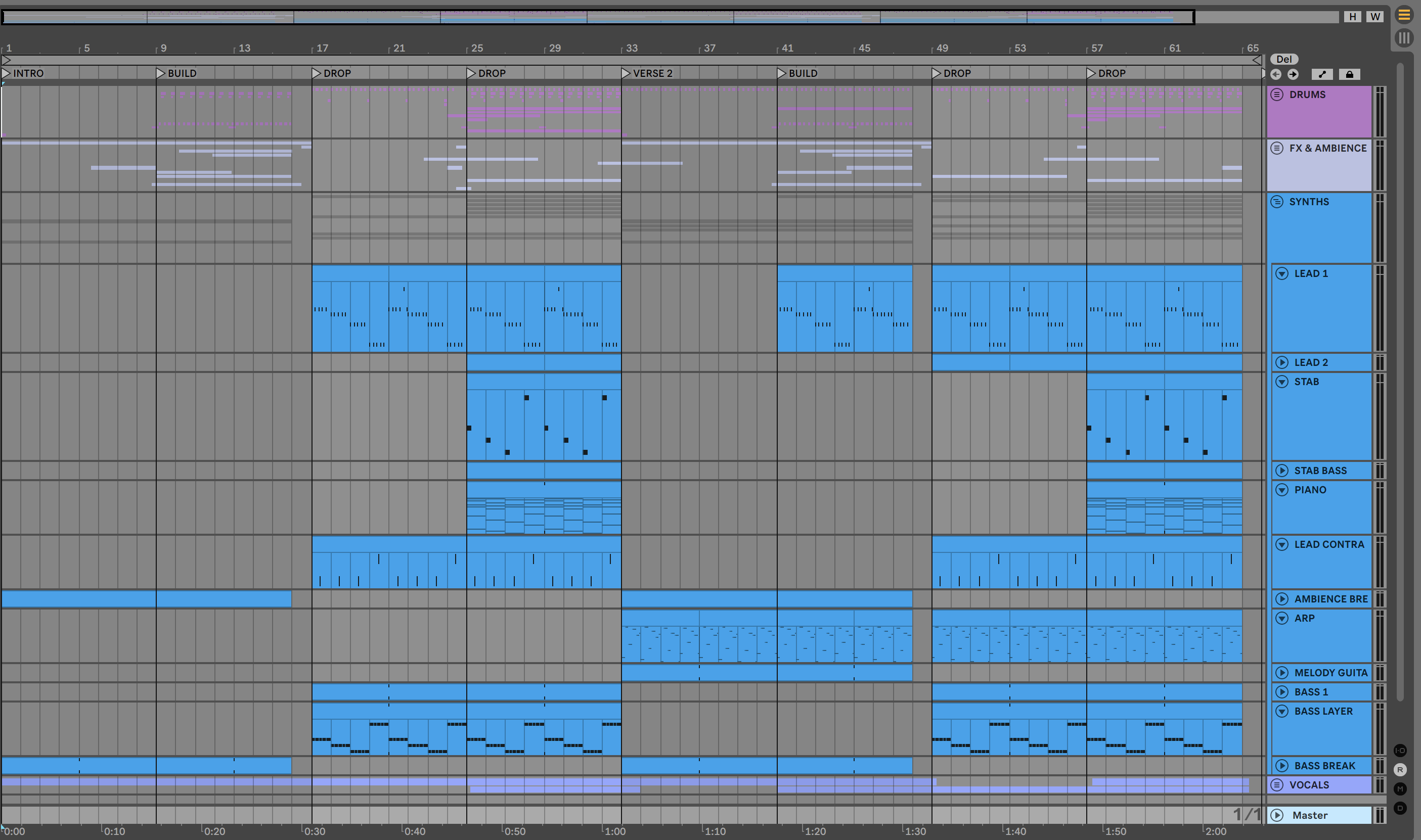Screen dimensions: 1421x840
Task: Jump to next locator arrow
Action: 1293,74
